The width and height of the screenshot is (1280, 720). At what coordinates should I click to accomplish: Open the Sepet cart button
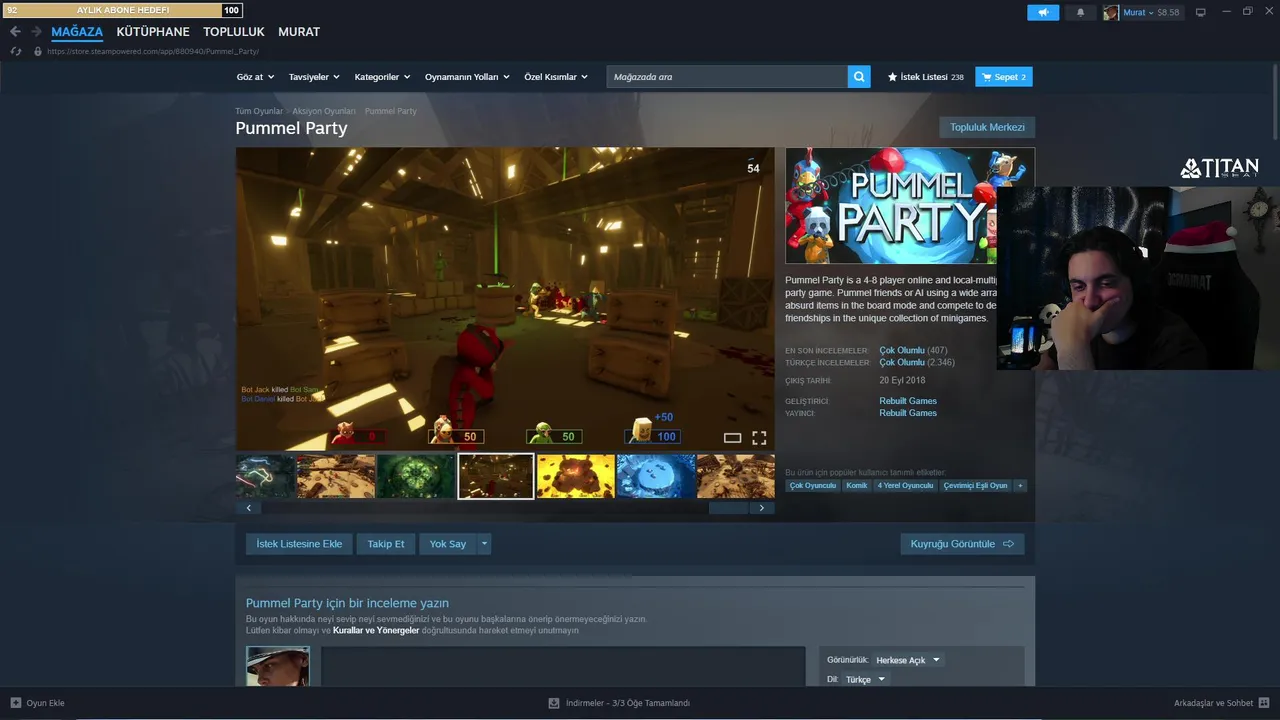[x=1004, y=77]
